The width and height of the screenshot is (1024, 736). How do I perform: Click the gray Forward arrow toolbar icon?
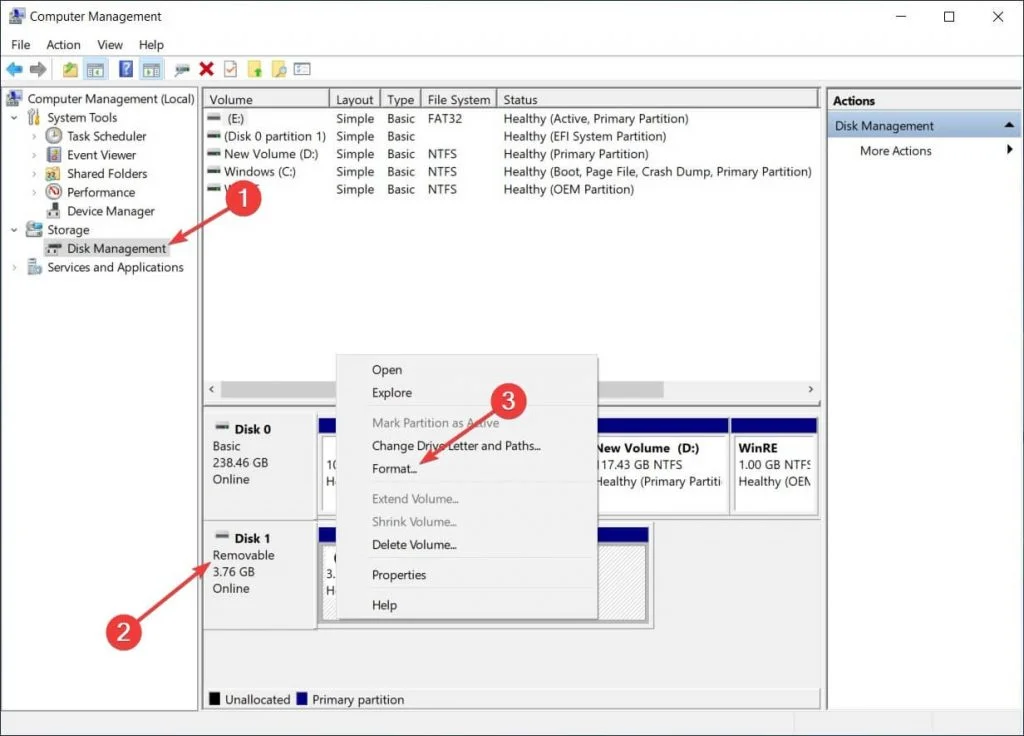(39, 69)
